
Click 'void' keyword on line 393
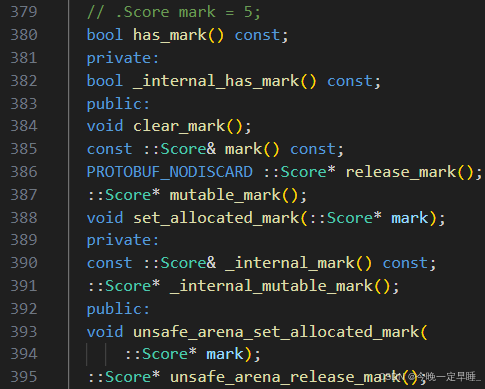105,332
